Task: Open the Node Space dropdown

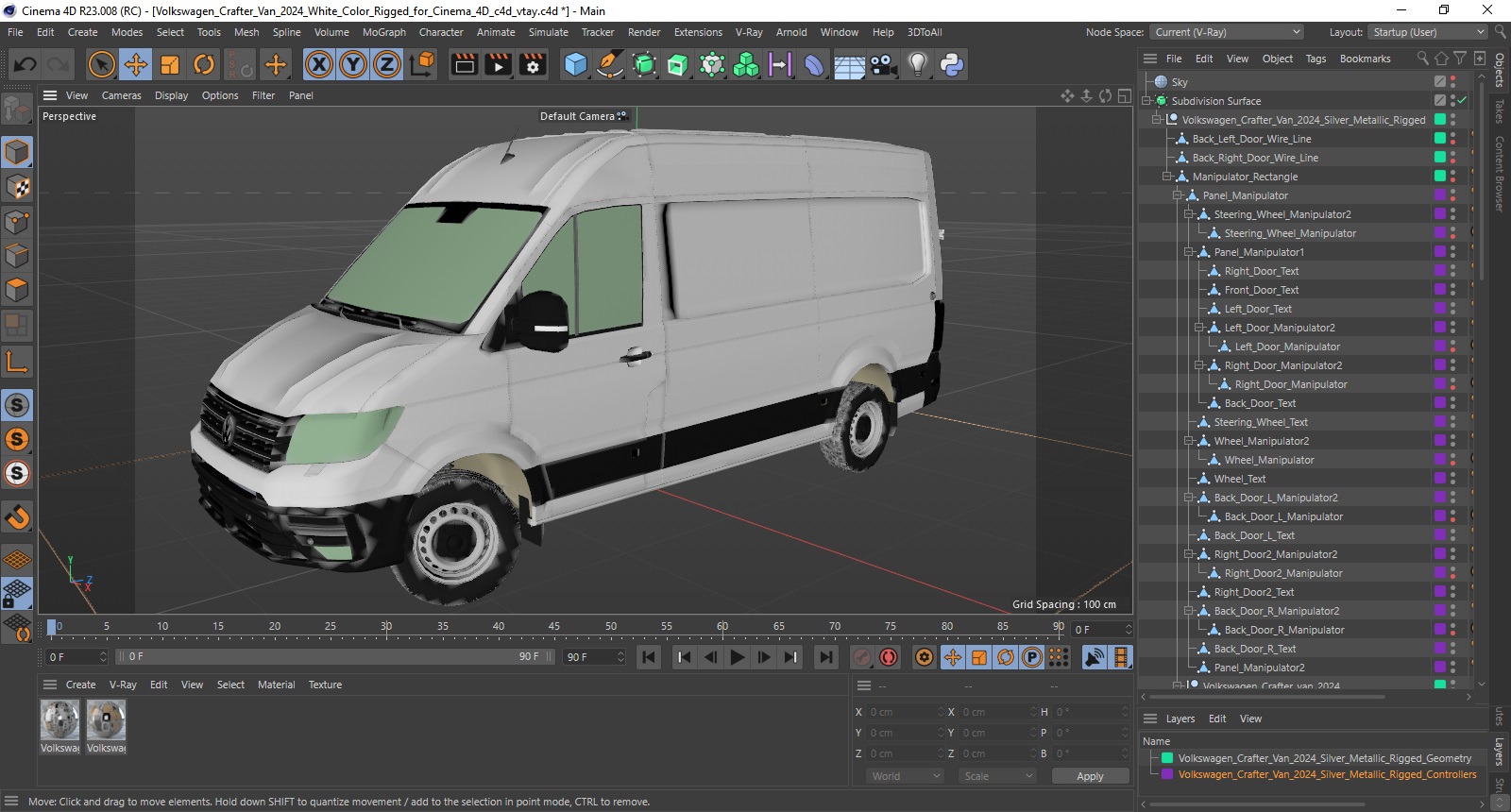Action: coord(1227,32)
